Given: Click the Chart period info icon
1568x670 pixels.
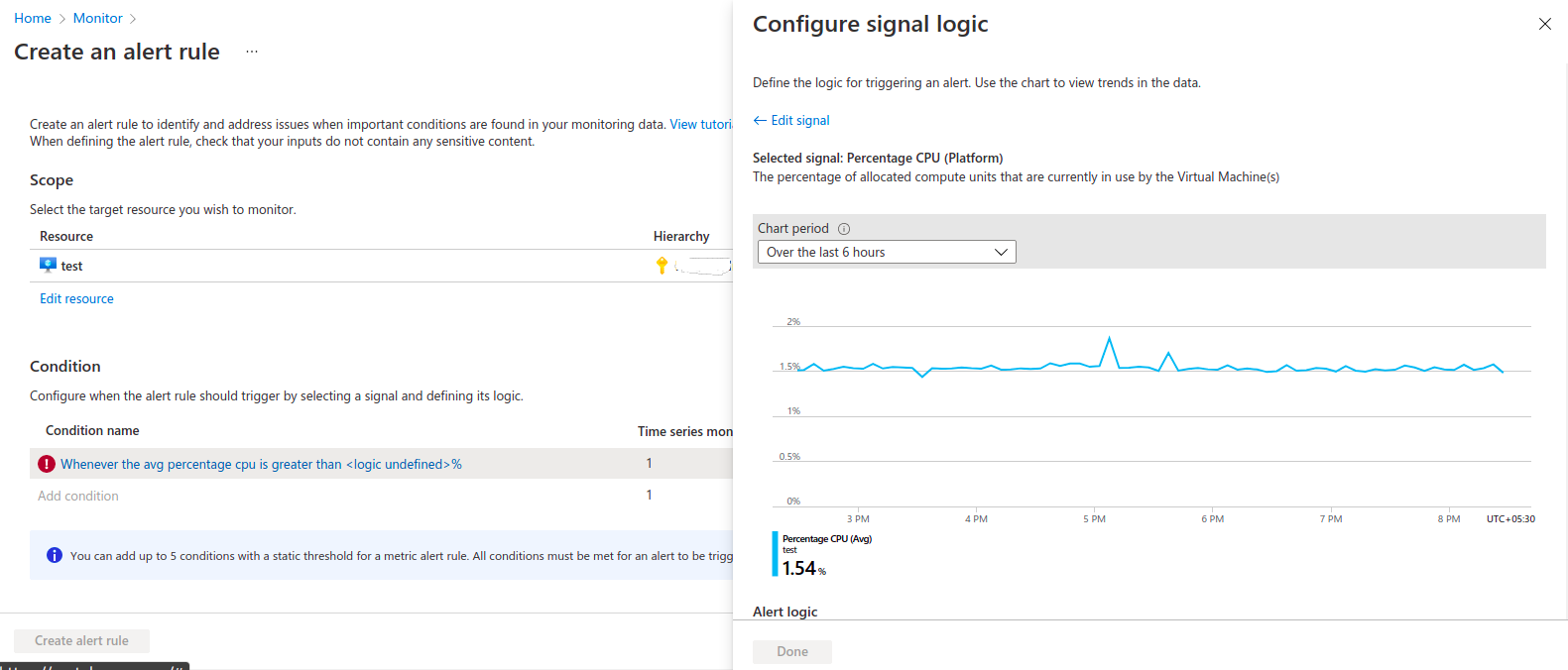Looking at the screenshot, I should pos(844,229).
